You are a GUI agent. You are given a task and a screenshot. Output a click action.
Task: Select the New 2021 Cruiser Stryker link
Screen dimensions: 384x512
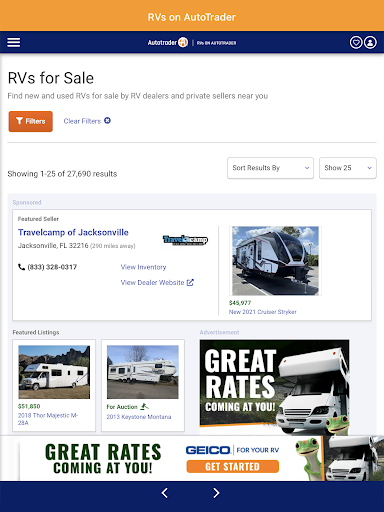pos(263,312)
